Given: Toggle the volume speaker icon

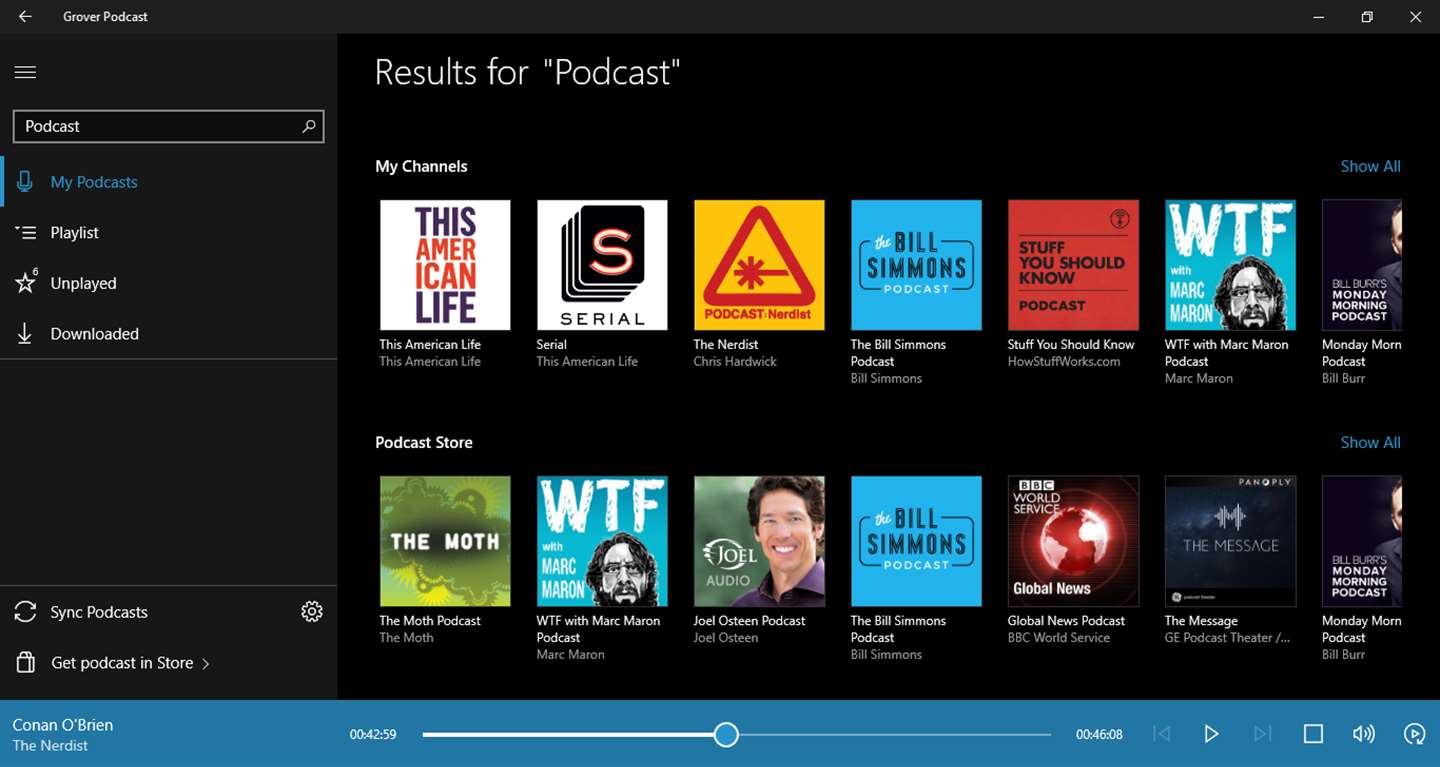Looking at the screenshot, I should pos(1364,734).
